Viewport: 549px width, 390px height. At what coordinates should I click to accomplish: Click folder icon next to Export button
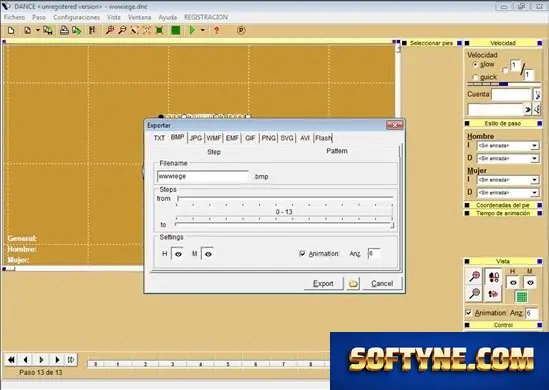coord(353,283)
